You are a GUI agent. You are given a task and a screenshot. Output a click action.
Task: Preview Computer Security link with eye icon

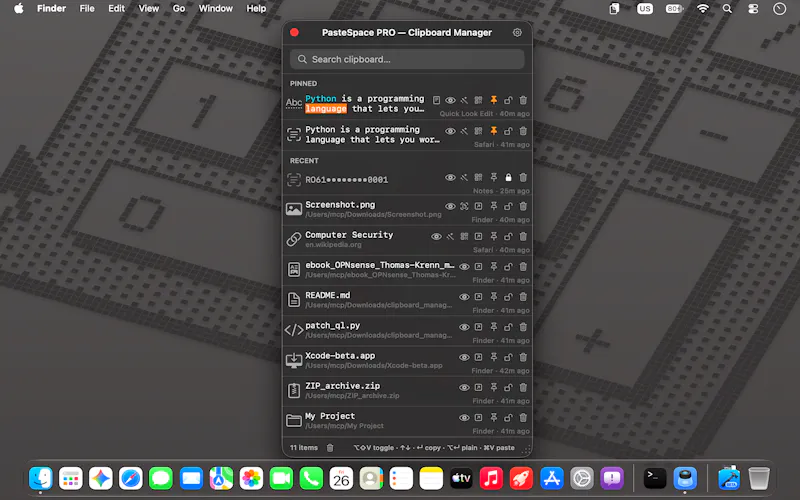click(436, 237)
